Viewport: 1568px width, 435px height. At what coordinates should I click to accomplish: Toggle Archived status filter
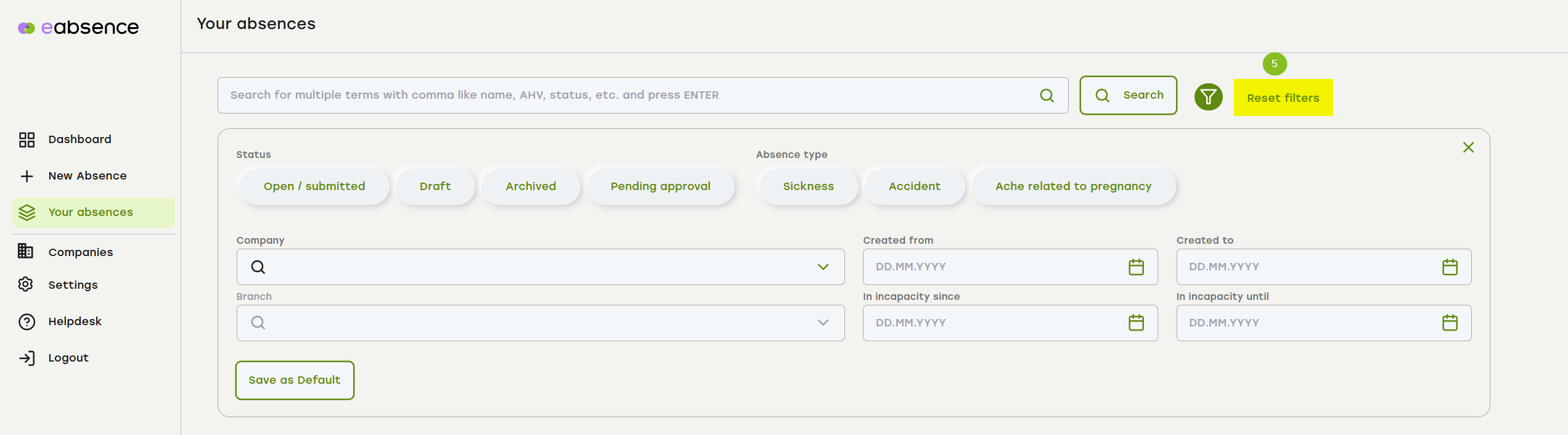[531, 186]
